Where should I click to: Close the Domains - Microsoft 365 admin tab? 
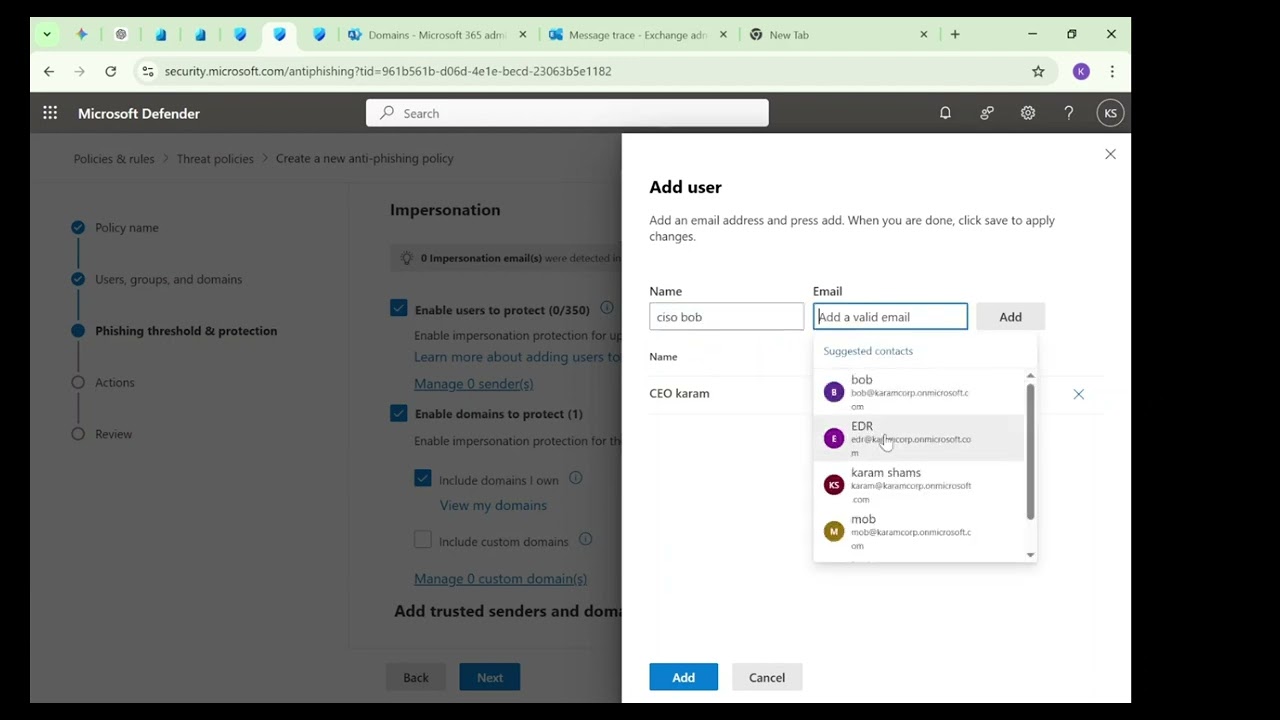522,35
